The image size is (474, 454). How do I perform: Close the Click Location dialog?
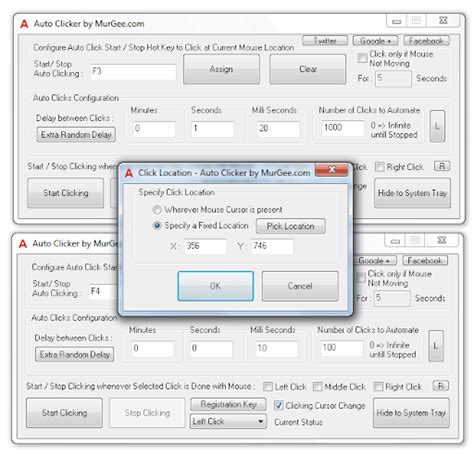pyautogui.click(x=332, y=169)
